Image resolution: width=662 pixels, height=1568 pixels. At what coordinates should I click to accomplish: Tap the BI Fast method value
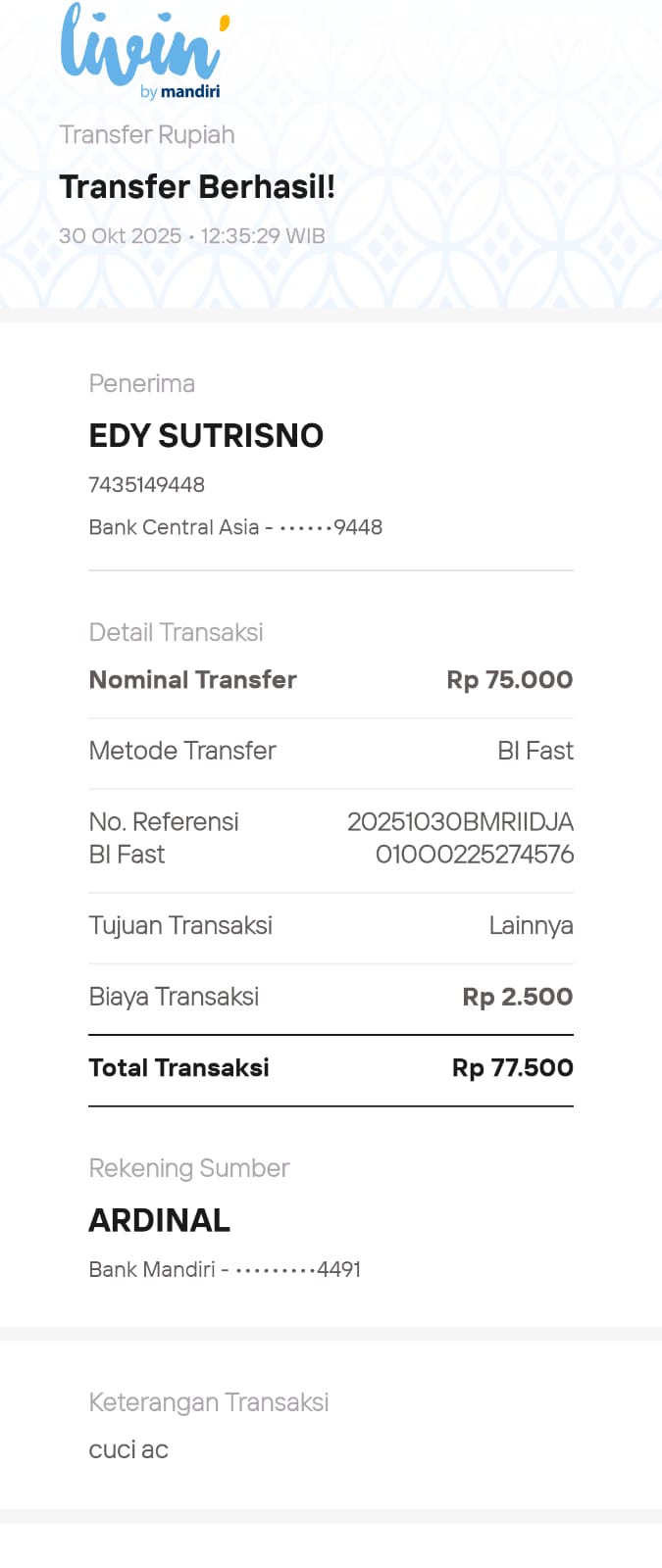coord(535,751)
